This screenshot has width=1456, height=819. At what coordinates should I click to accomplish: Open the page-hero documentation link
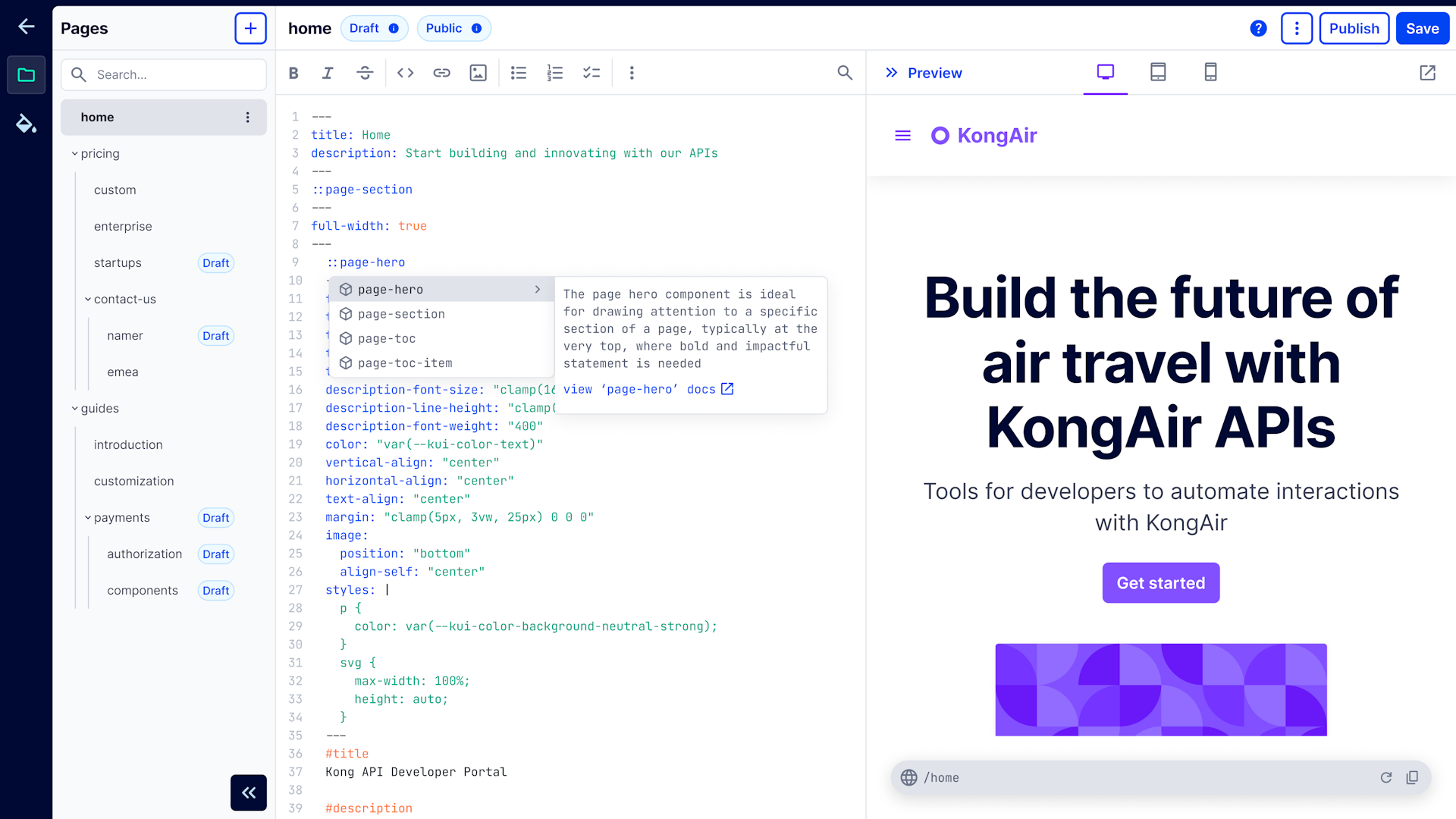click(x=648, y=389)
